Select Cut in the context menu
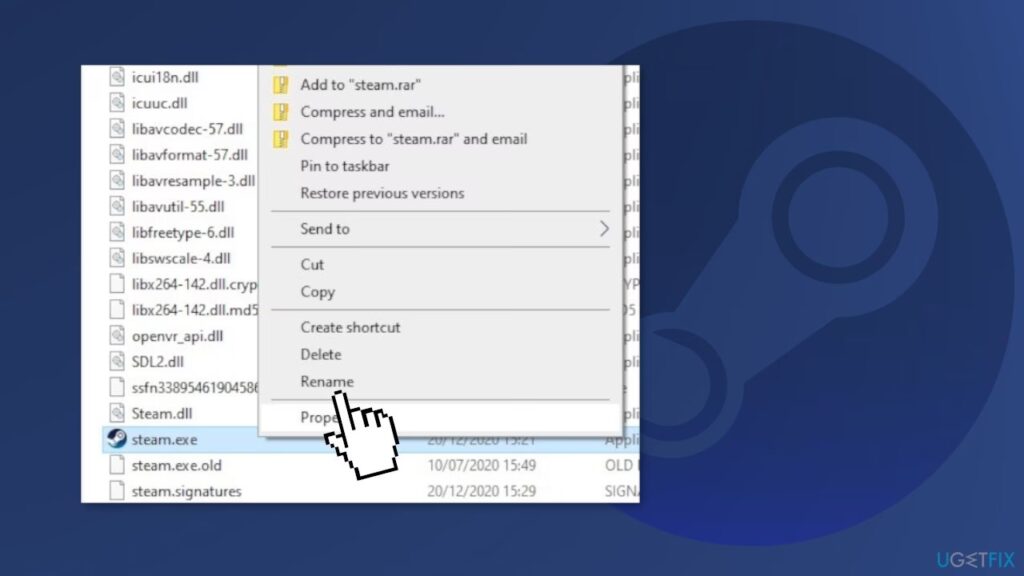 [312, 264]
